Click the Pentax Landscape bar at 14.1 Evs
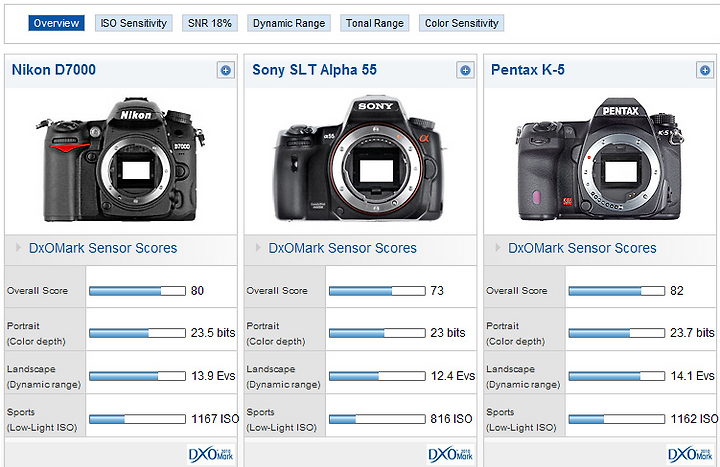This screenshot has width=720, height=467. point(617,377)
